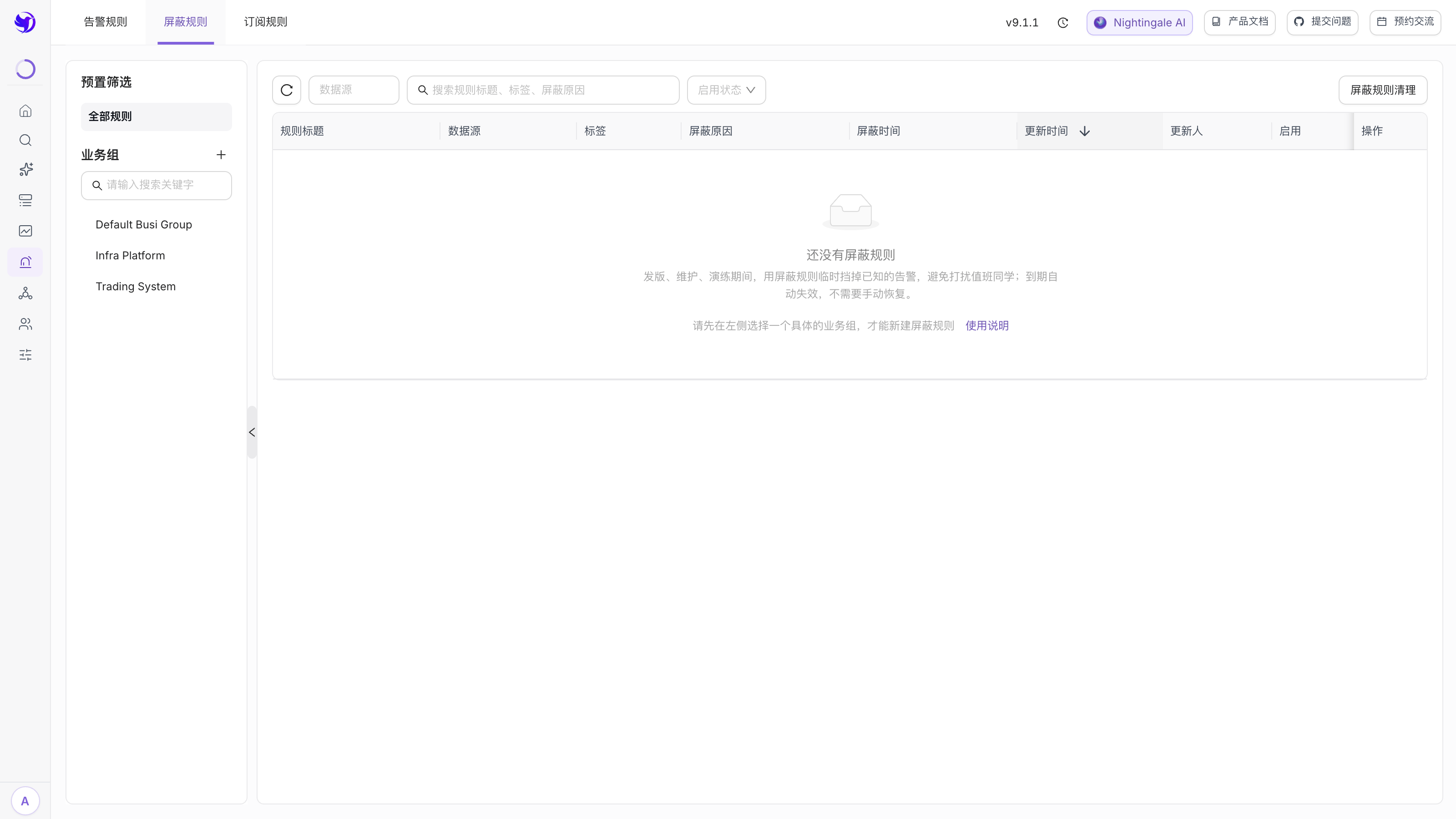This screenshot has width=1456, height=819.
Task: Click the 标签 column header
Action: (628, 131)
